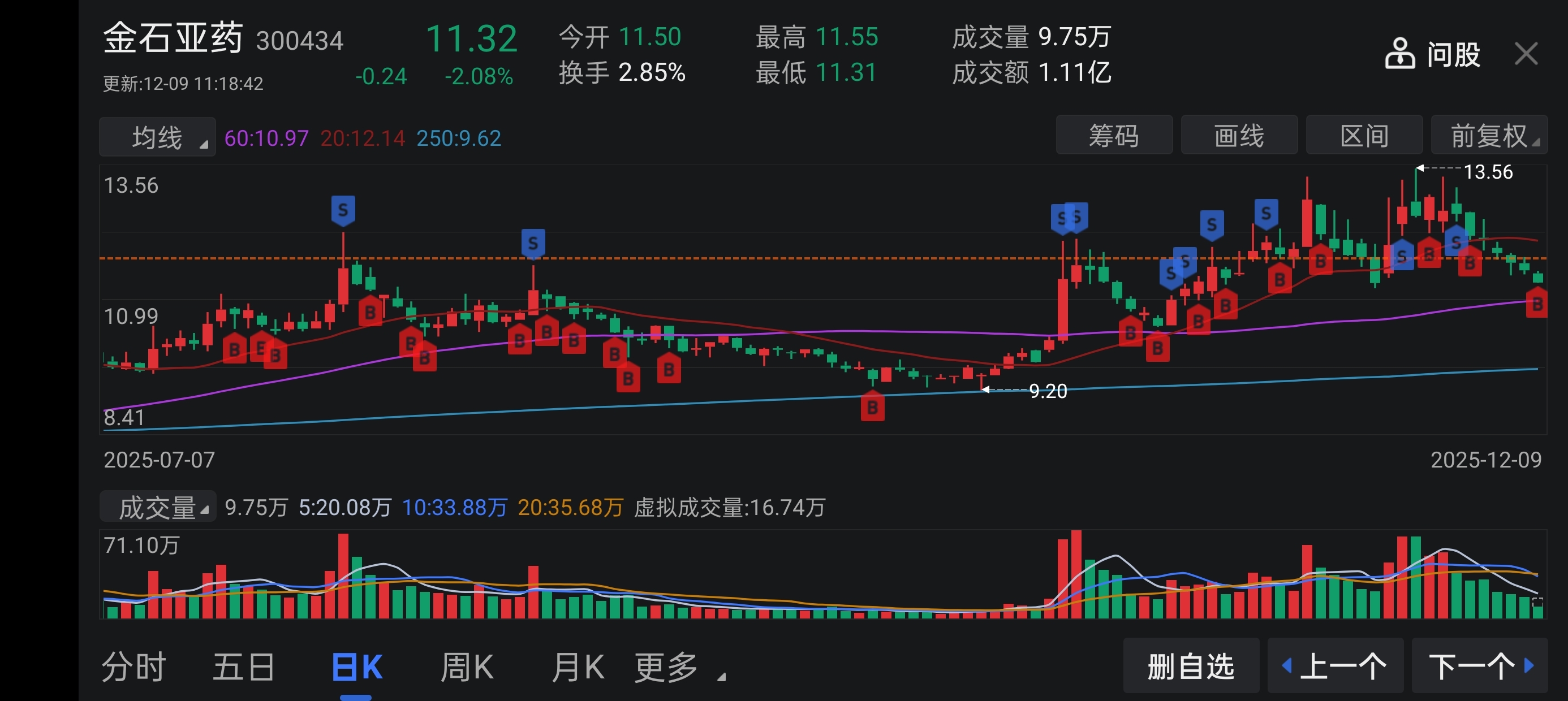The image size is (1568, 701).
Task: Click the rightmost B buy marker
Action: 1537,304
